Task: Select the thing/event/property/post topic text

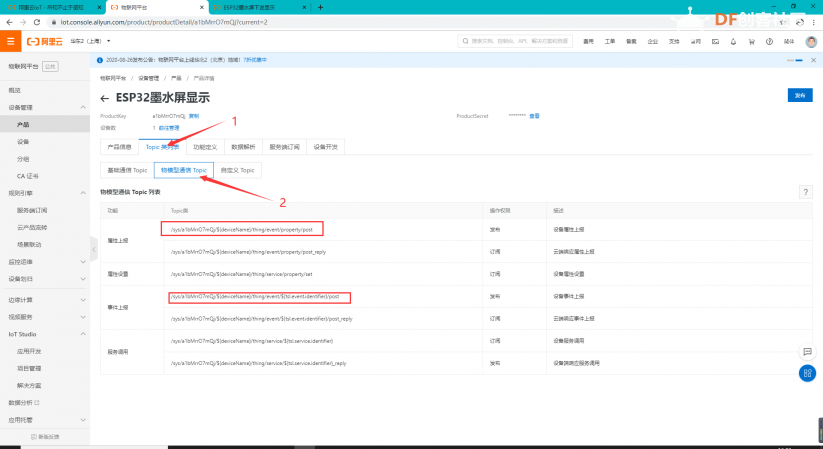Action: tap(242, 229)
